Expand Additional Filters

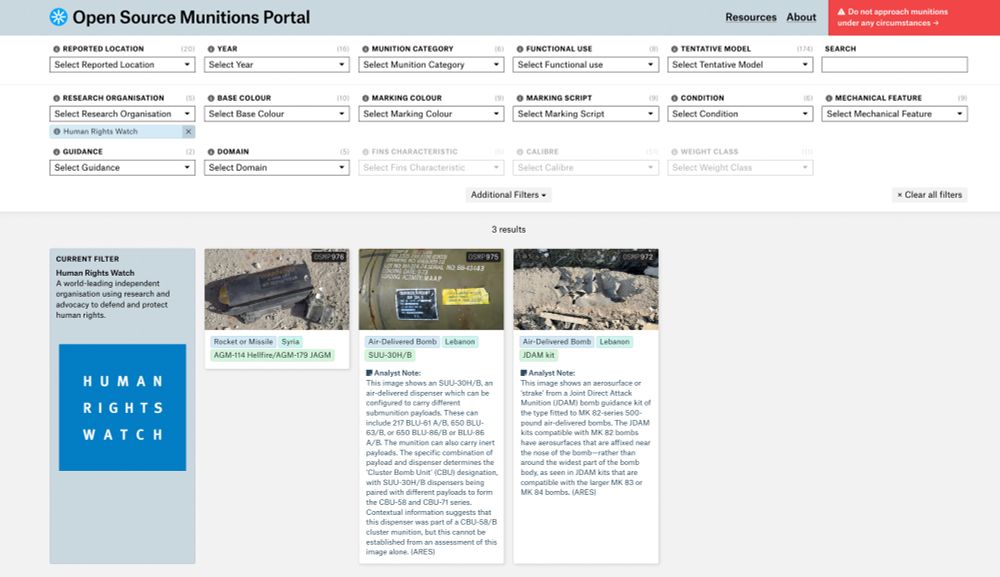(x=508, y=194)
